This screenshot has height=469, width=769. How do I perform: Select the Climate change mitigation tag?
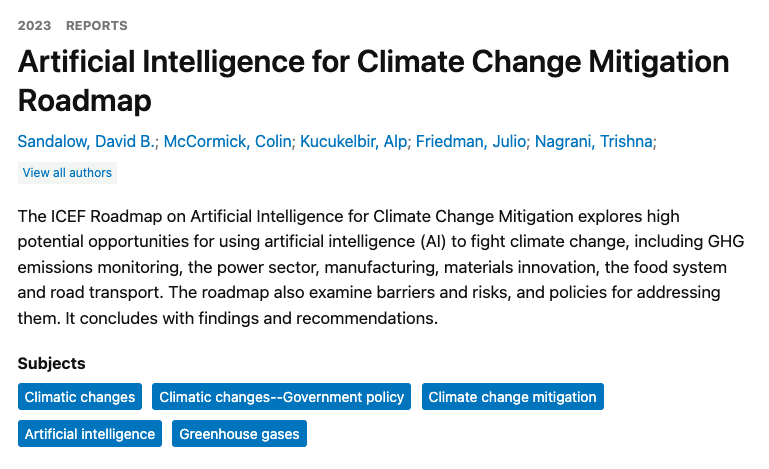pos(512,397)
